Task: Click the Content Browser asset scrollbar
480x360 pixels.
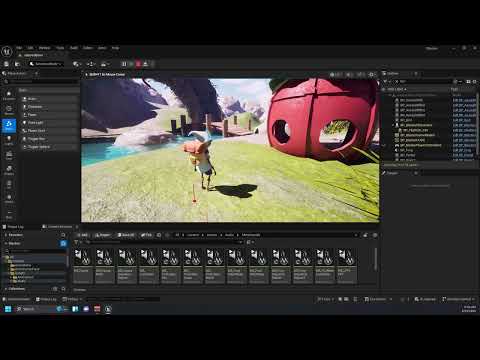Action: 375,259
